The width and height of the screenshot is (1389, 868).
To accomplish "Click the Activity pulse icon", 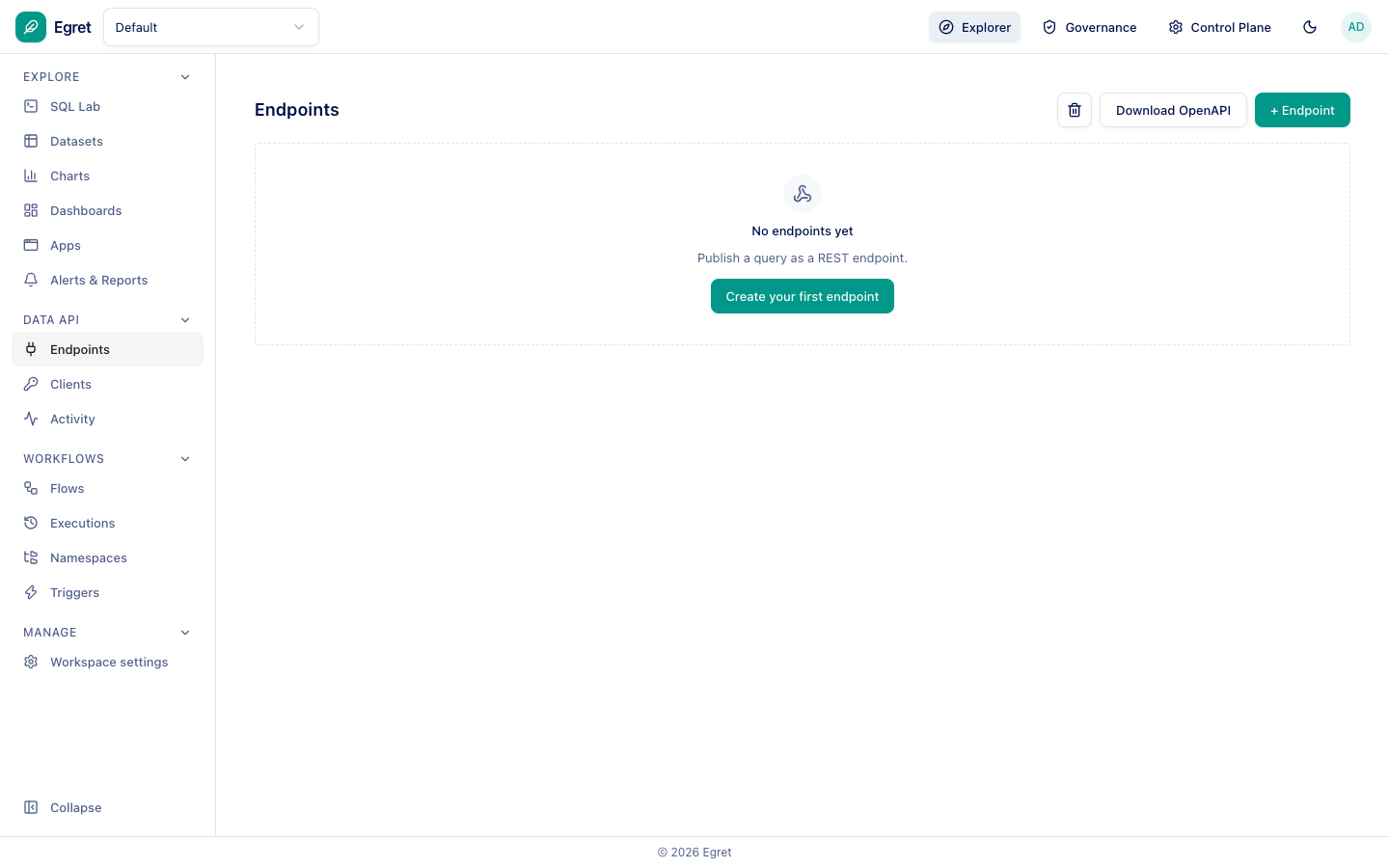I will (x=31, y=419).
